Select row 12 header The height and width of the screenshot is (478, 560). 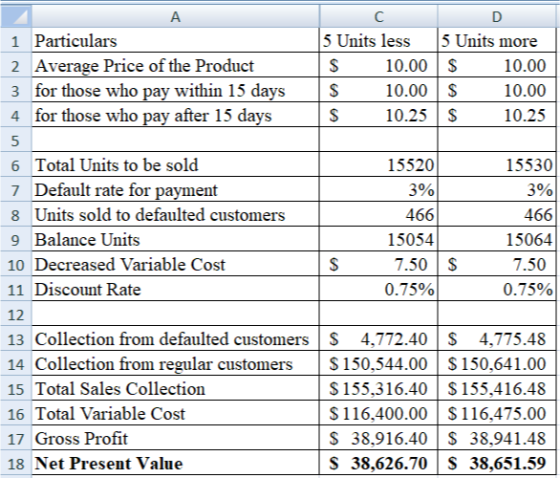click(16, 314)
